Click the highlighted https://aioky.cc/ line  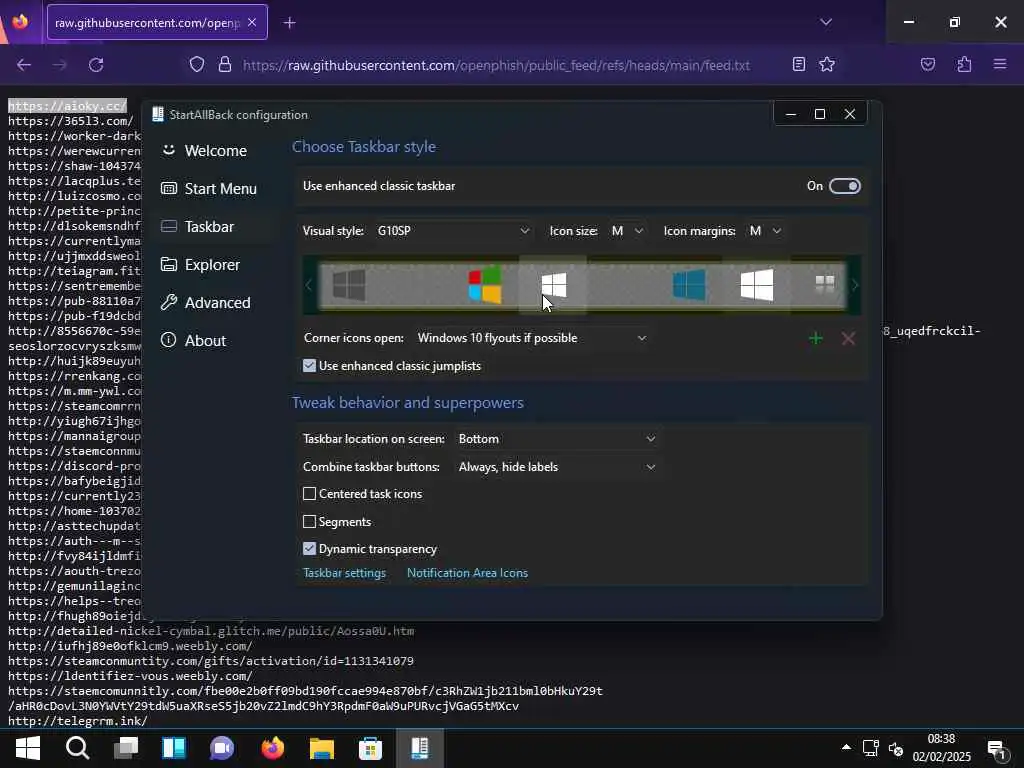(67, 106)
